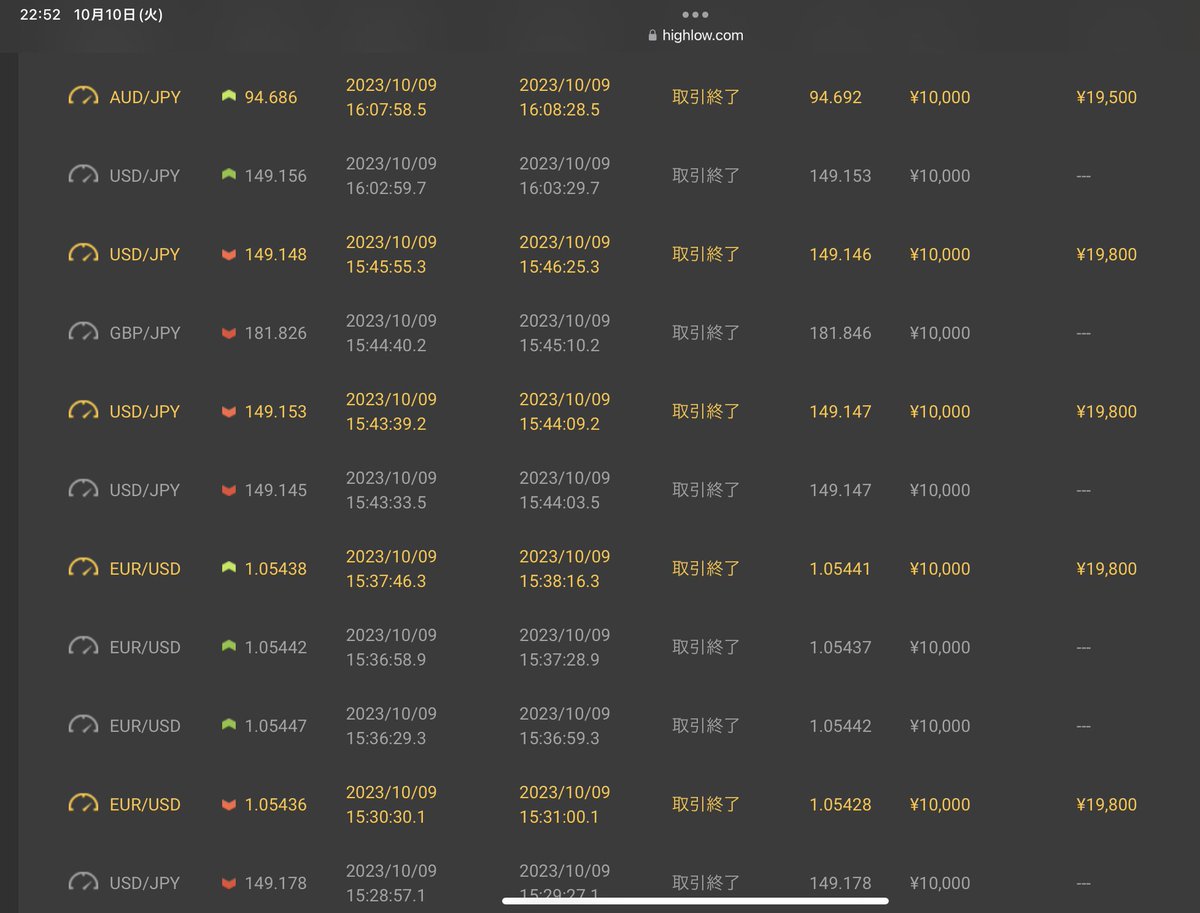Click green up arrow beside 94.686
Screen dimensions: 1200x913
[229, 97]
